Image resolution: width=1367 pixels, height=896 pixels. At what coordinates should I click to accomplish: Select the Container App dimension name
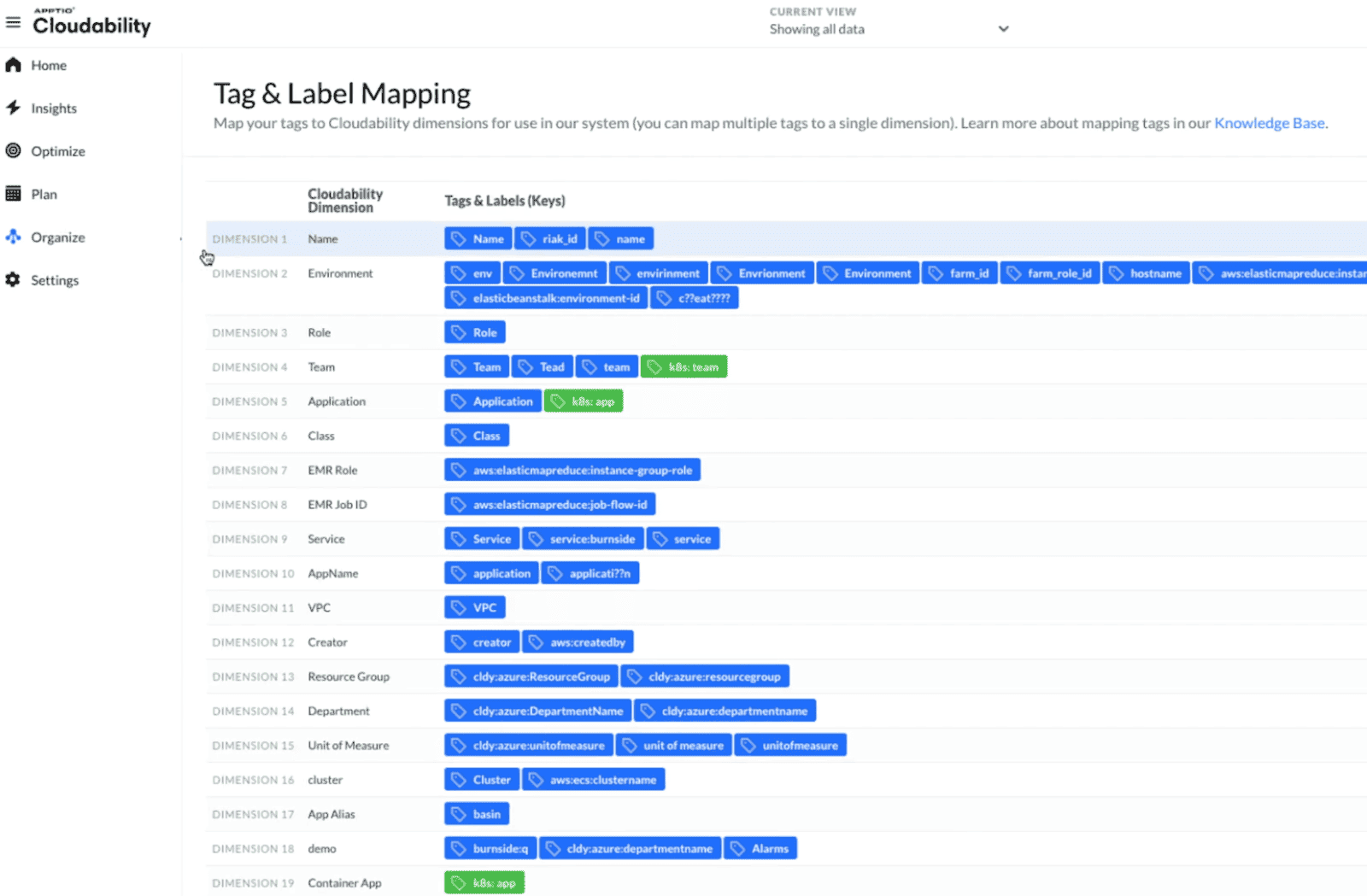pos(344,882)
